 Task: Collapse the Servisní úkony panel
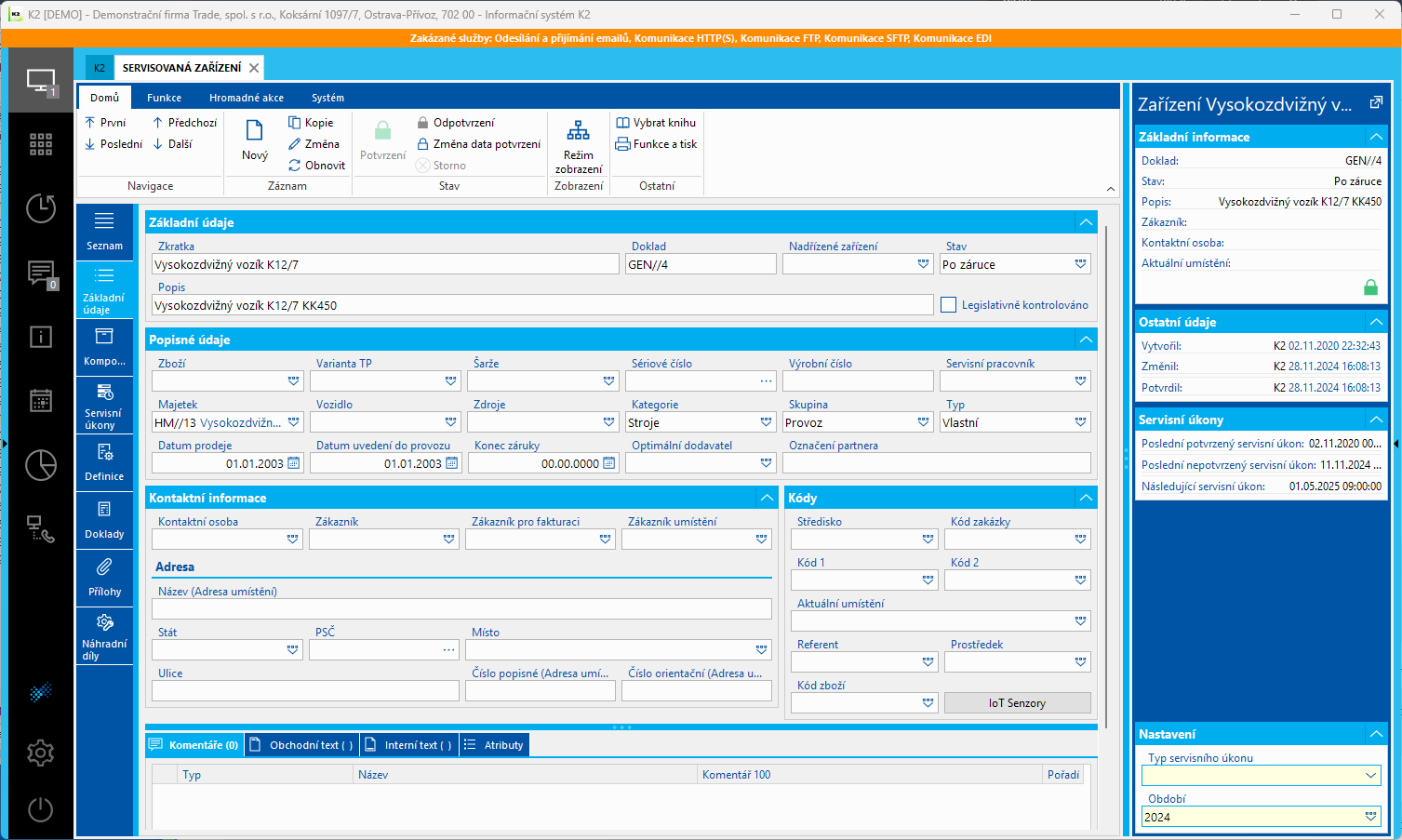pos(1376,420)
